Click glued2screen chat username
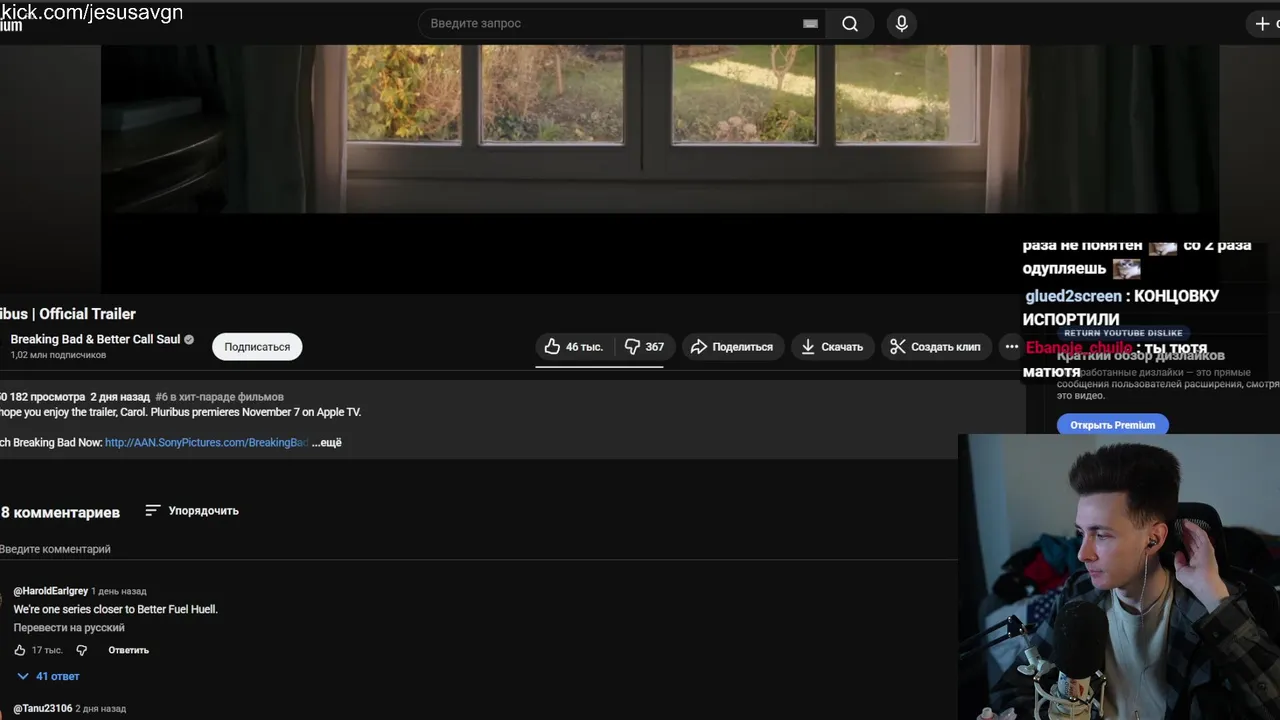The image size is (1280, 720). tap(1073, 296)
